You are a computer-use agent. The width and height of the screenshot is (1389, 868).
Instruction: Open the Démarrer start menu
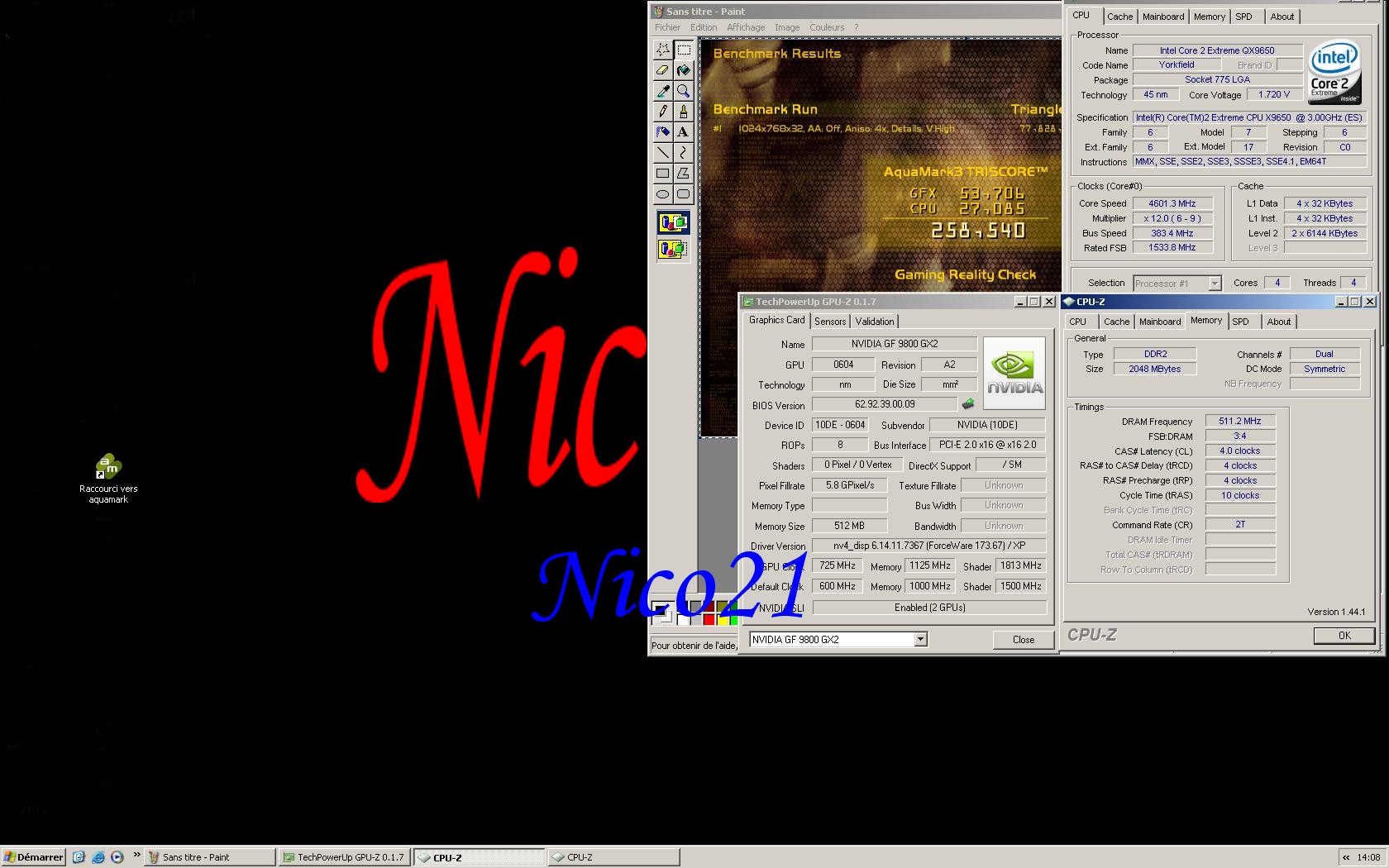point(33,857)
